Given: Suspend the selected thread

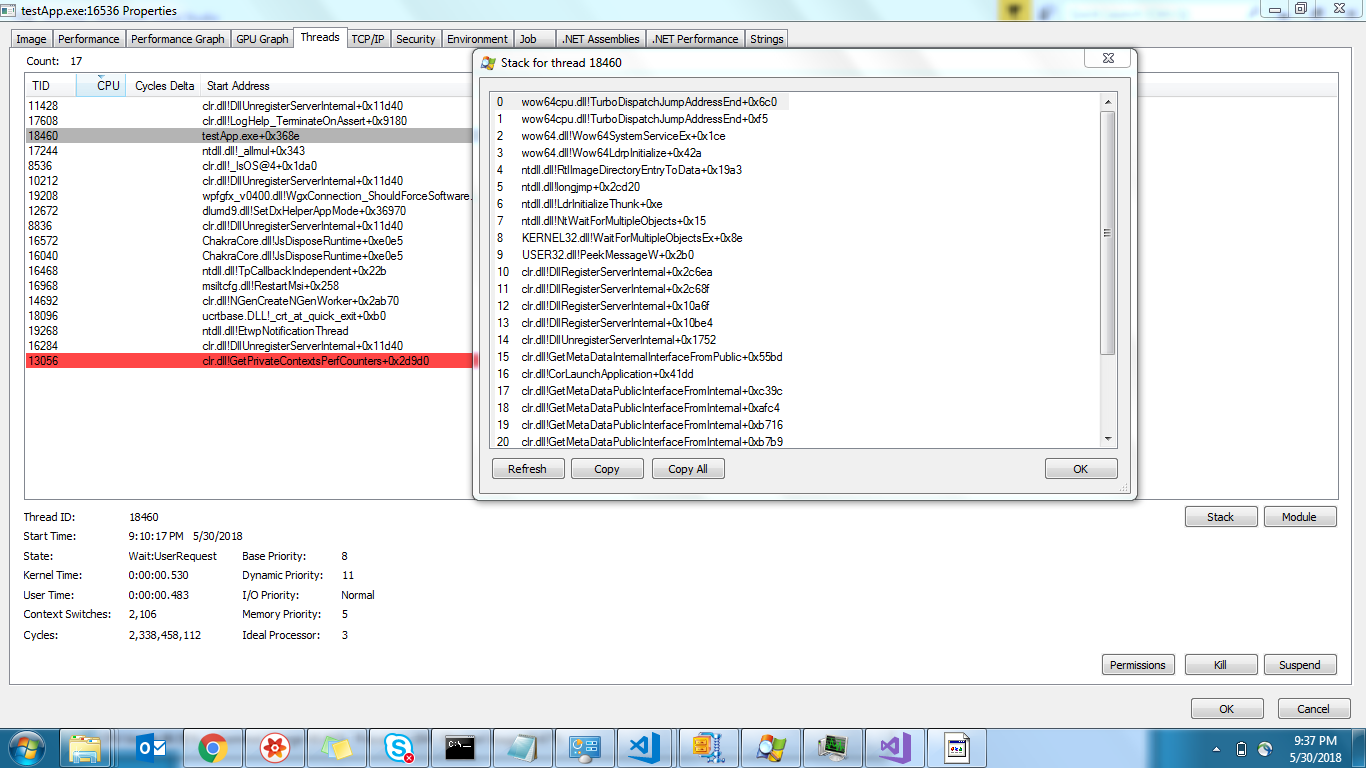Looking at the screenshot, I should pos(1299,664).
